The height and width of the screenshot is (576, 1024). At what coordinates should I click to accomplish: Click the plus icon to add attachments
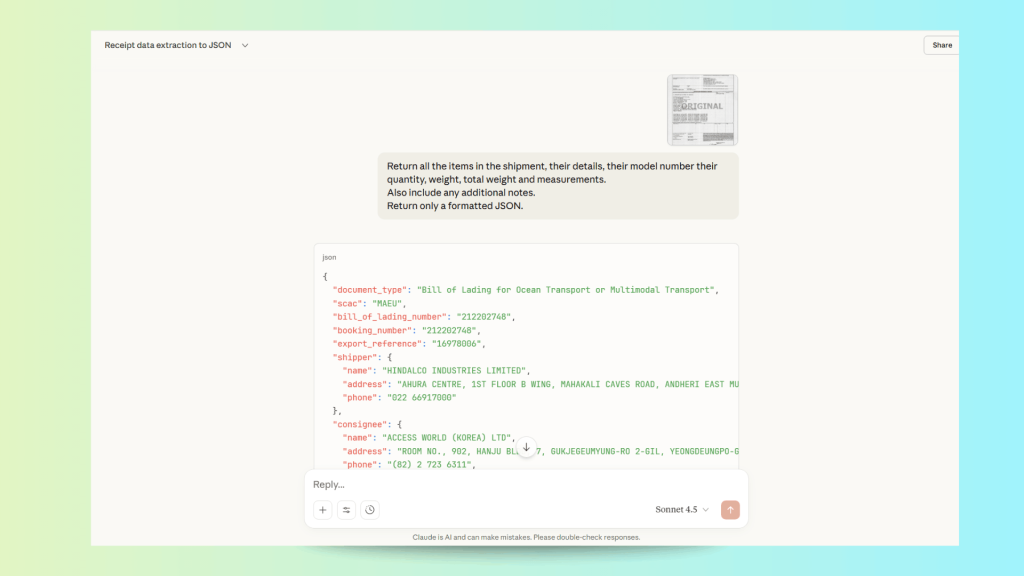[x=323, y=510]
